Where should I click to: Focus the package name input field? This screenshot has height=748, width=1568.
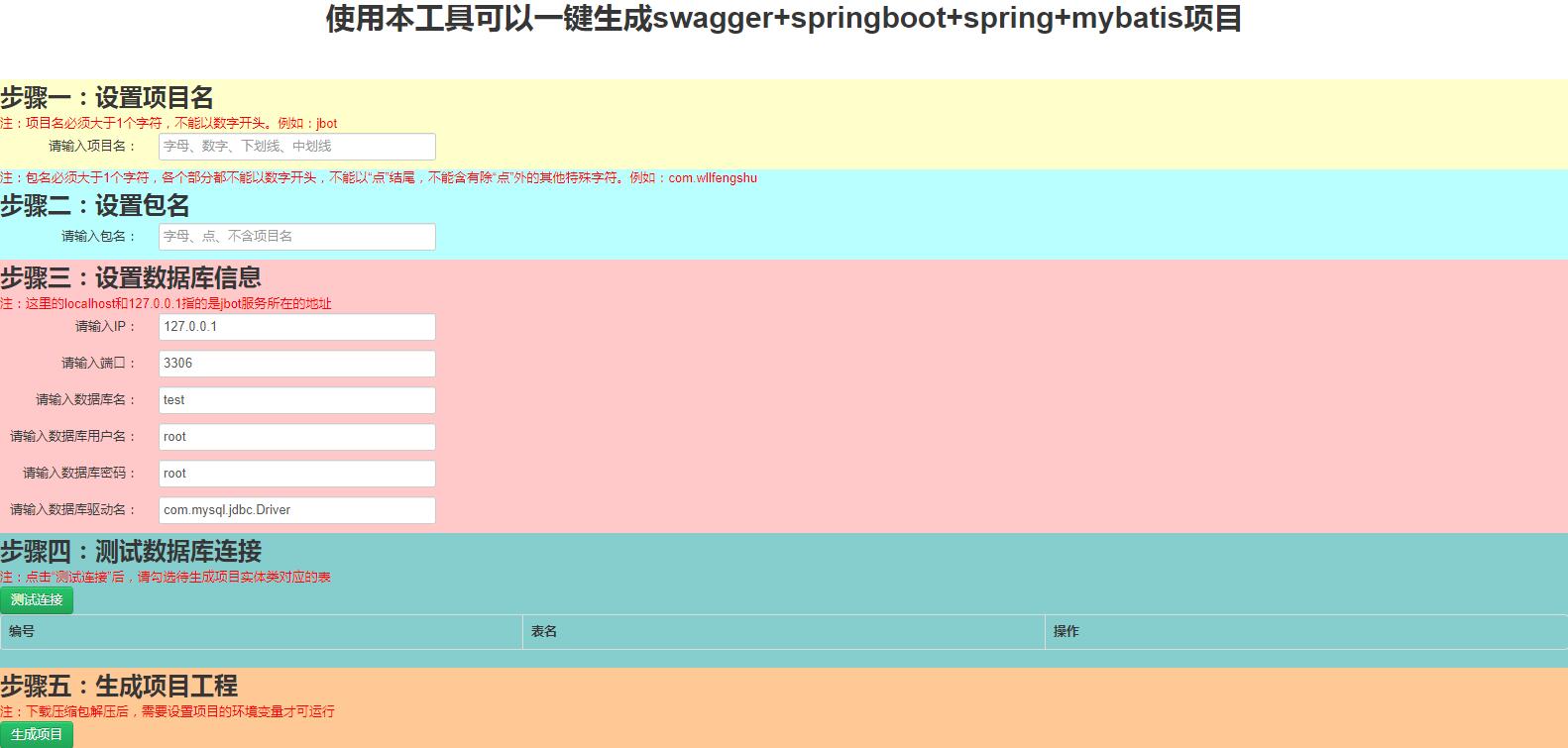296,237
